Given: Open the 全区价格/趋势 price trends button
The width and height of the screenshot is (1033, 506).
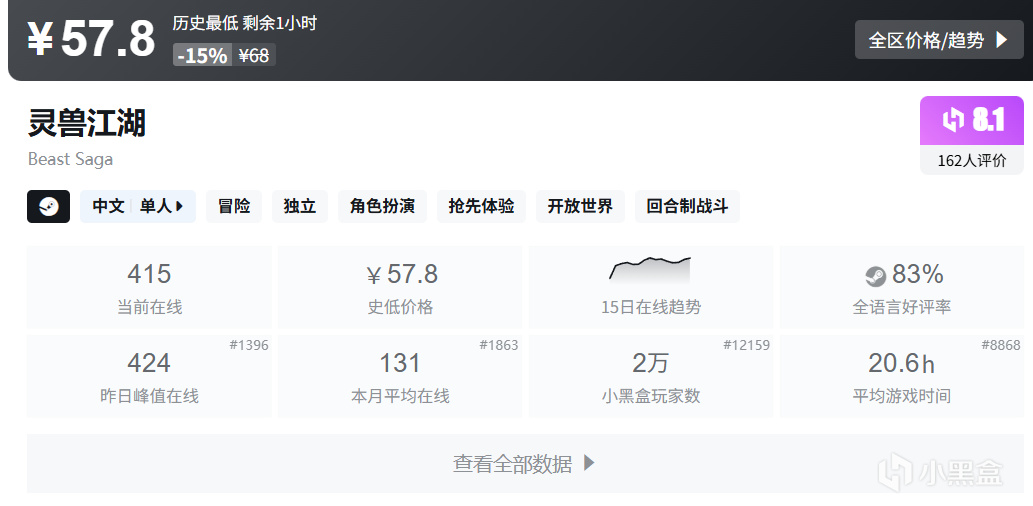Looking at the screenshot, I should [939, 40].
